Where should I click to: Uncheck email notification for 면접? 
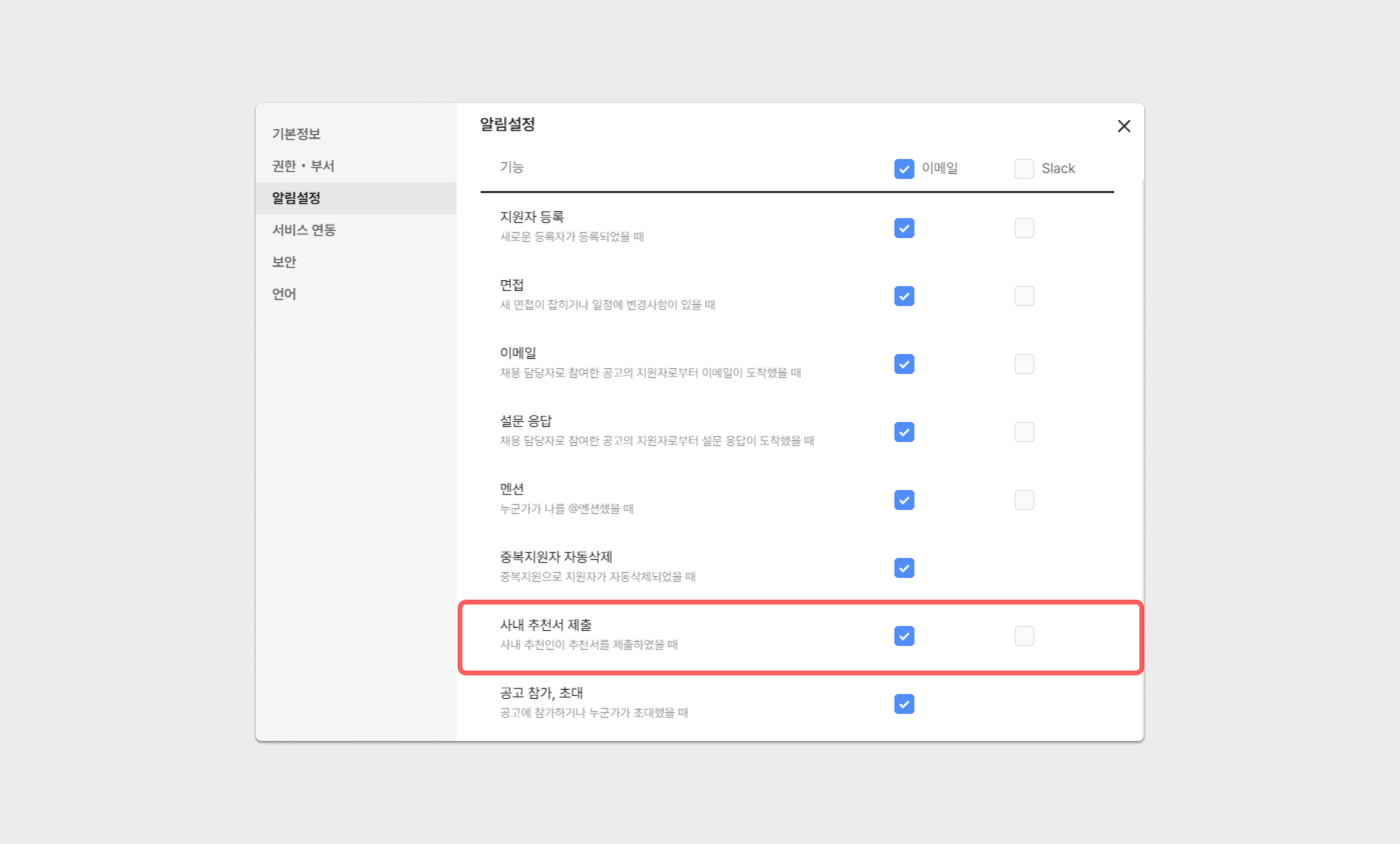[x=904, y=296]
